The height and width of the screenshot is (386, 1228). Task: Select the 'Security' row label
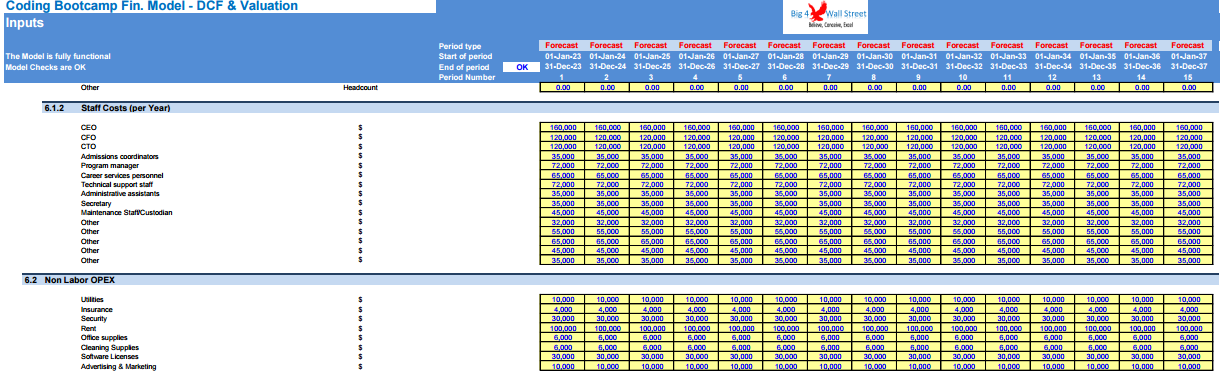(93, 319)
